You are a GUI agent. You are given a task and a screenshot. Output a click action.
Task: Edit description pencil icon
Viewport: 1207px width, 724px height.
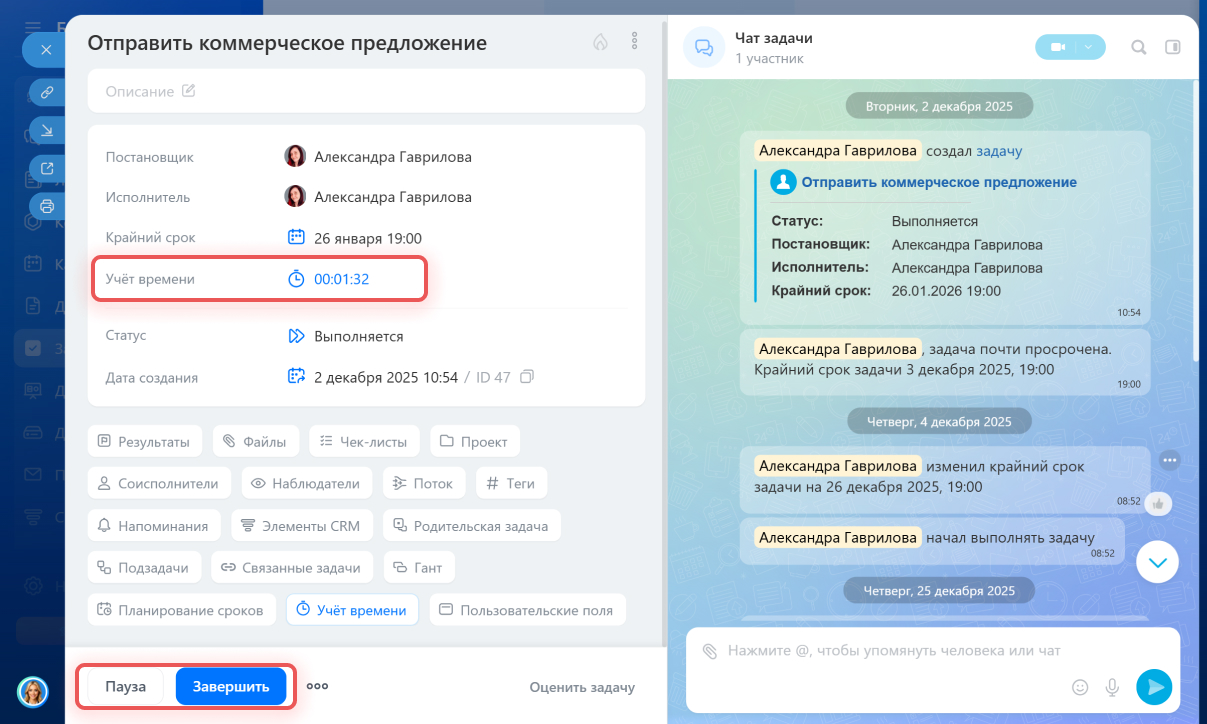pos(188,91)
